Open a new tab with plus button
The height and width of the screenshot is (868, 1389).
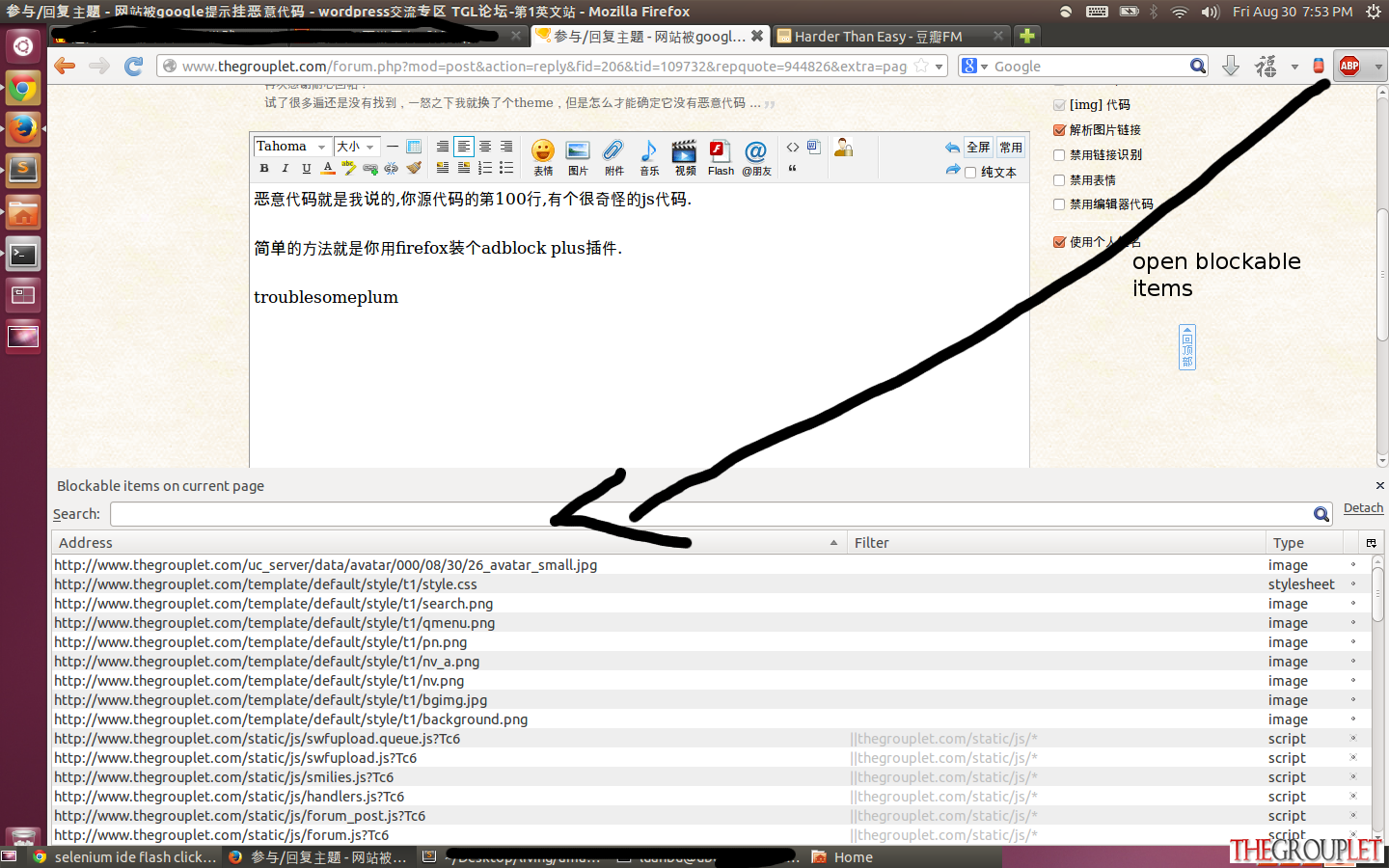1027,36
